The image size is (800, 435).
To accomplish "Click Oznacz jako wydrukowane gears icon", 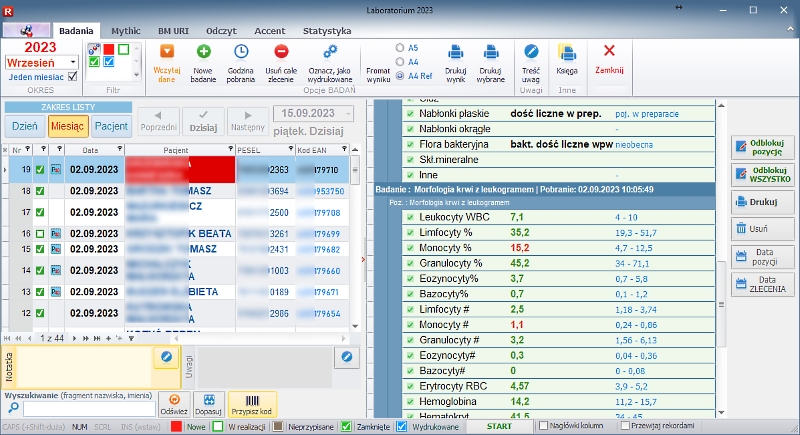I will tap(330, 51).
